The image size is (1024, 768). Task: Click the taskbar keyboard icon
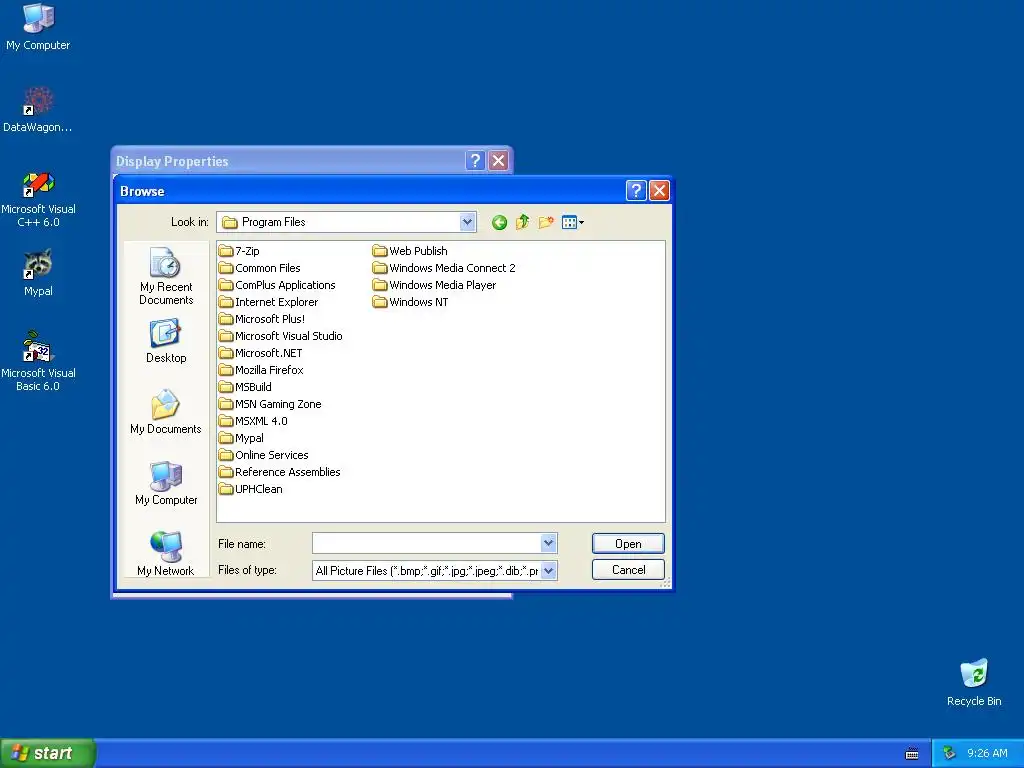[x=912, y=754]
